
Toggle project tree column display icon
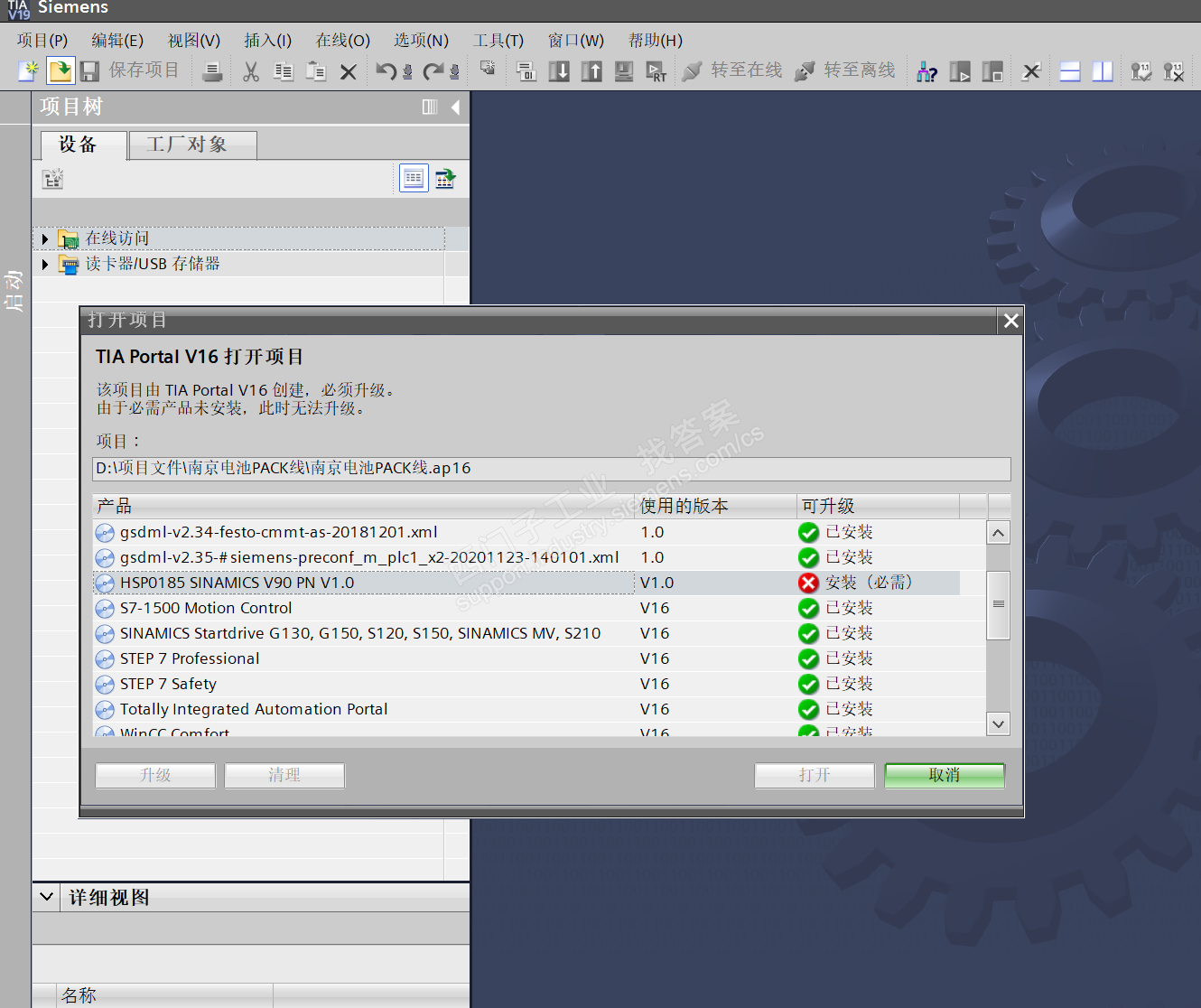coord(430,107)
